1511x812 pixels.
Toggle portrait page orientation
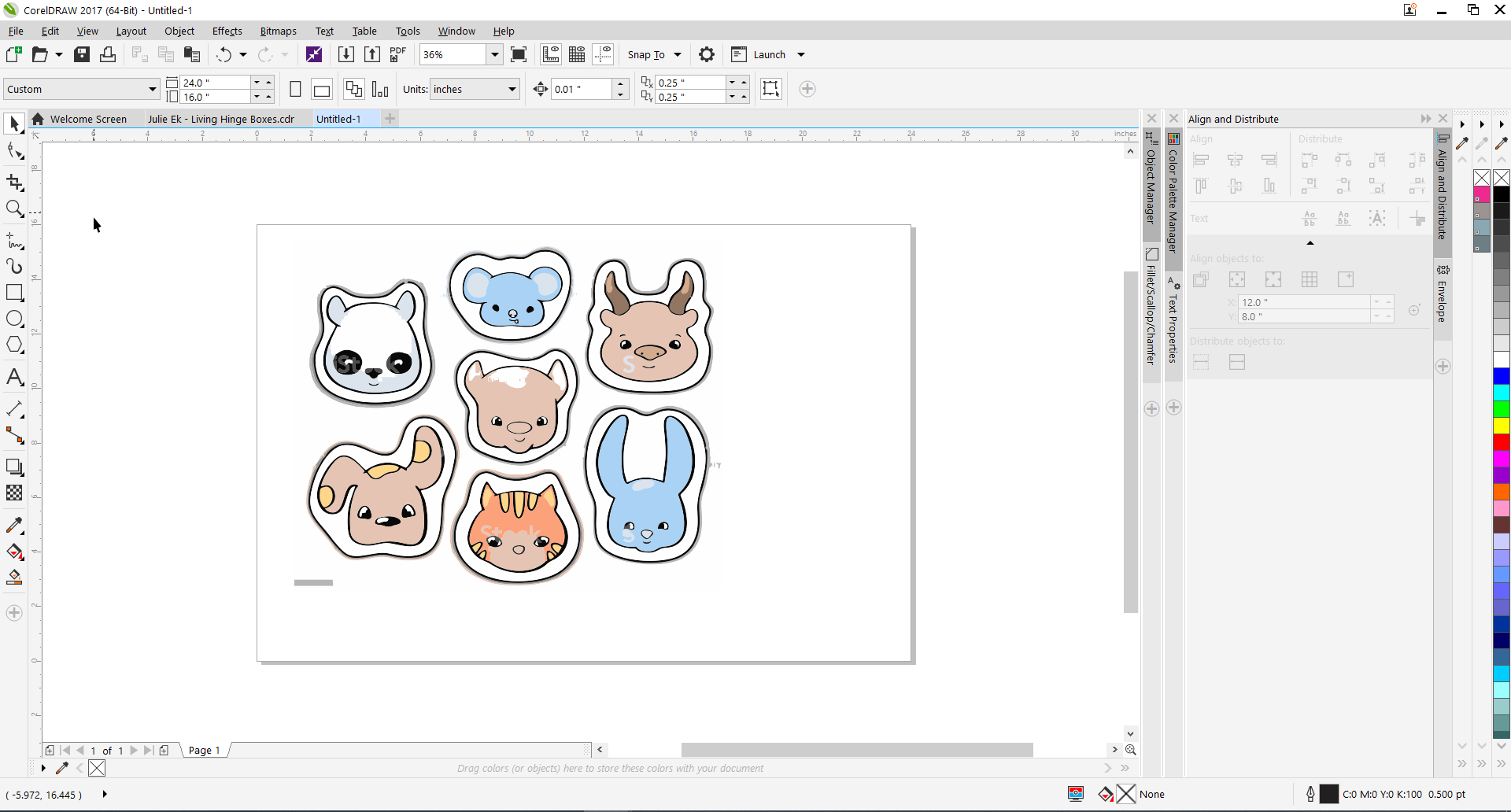(295, 89)
